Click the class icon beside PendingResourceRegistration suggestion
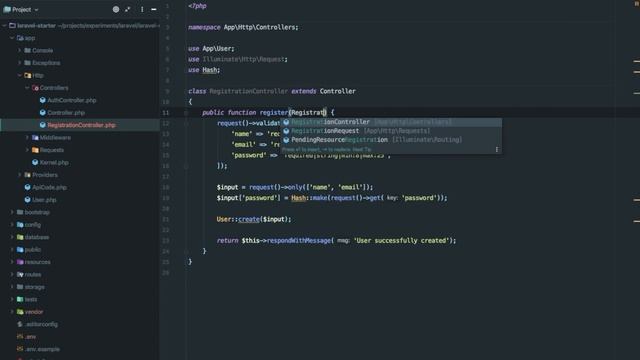 tap(286, 140)
